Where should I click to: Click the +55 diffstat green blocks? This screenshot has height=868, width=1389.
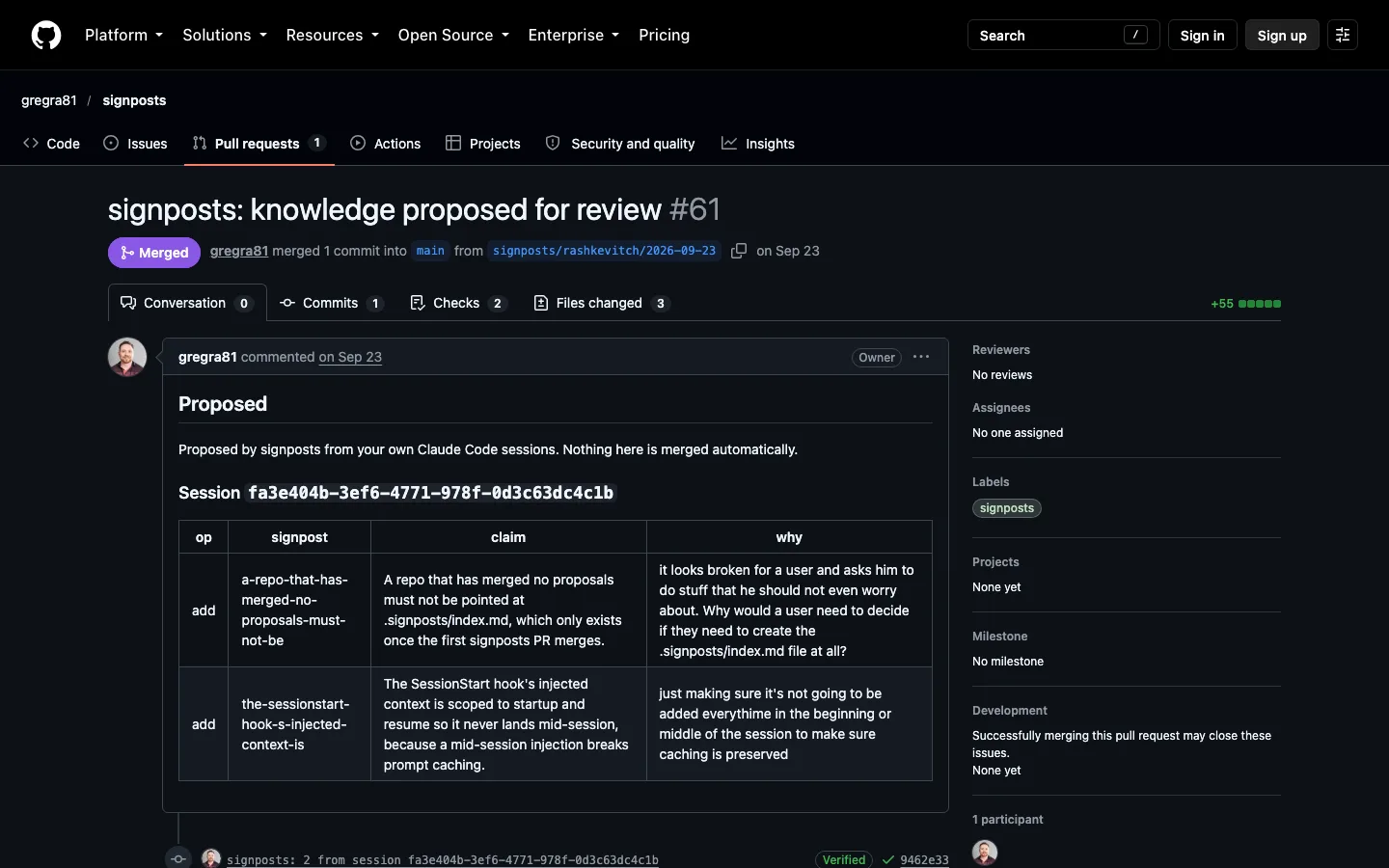click(x=1260, y=304)
